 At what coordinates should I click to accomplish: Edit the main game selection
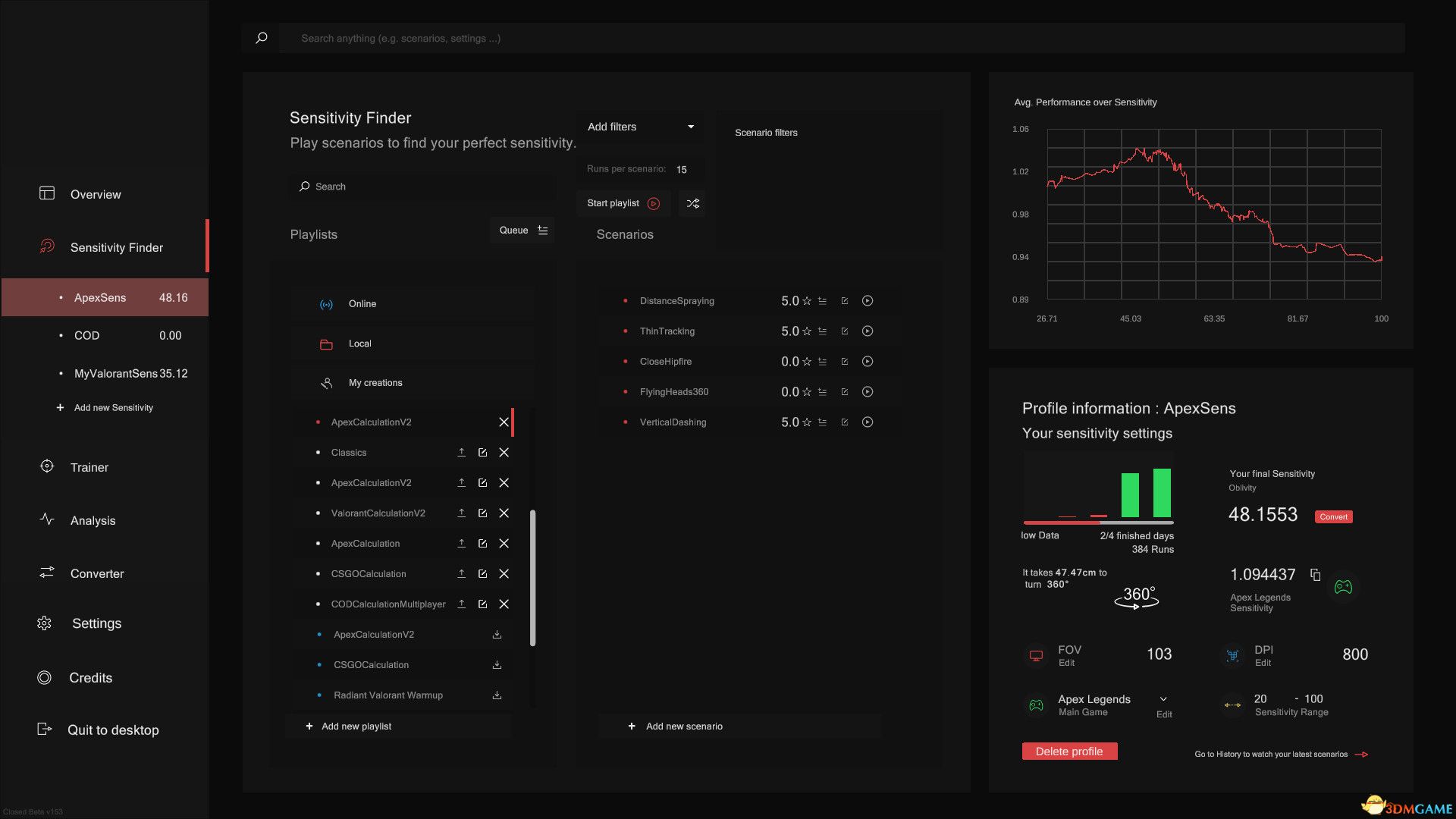pyautogui.click(x=1164, y=714)
